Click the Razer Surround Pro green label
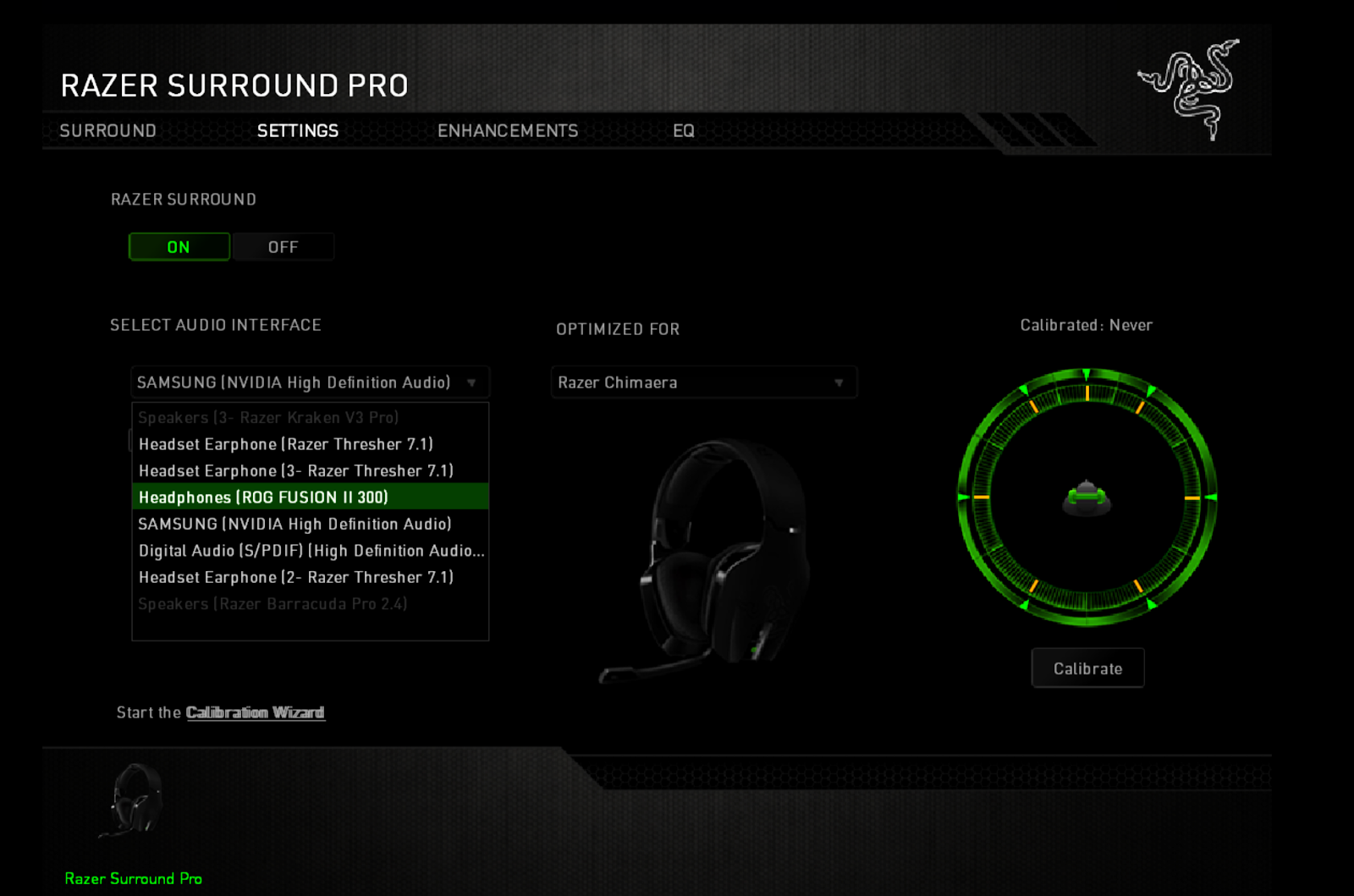Screen dimensions: 1354x896 click(134, 878)
